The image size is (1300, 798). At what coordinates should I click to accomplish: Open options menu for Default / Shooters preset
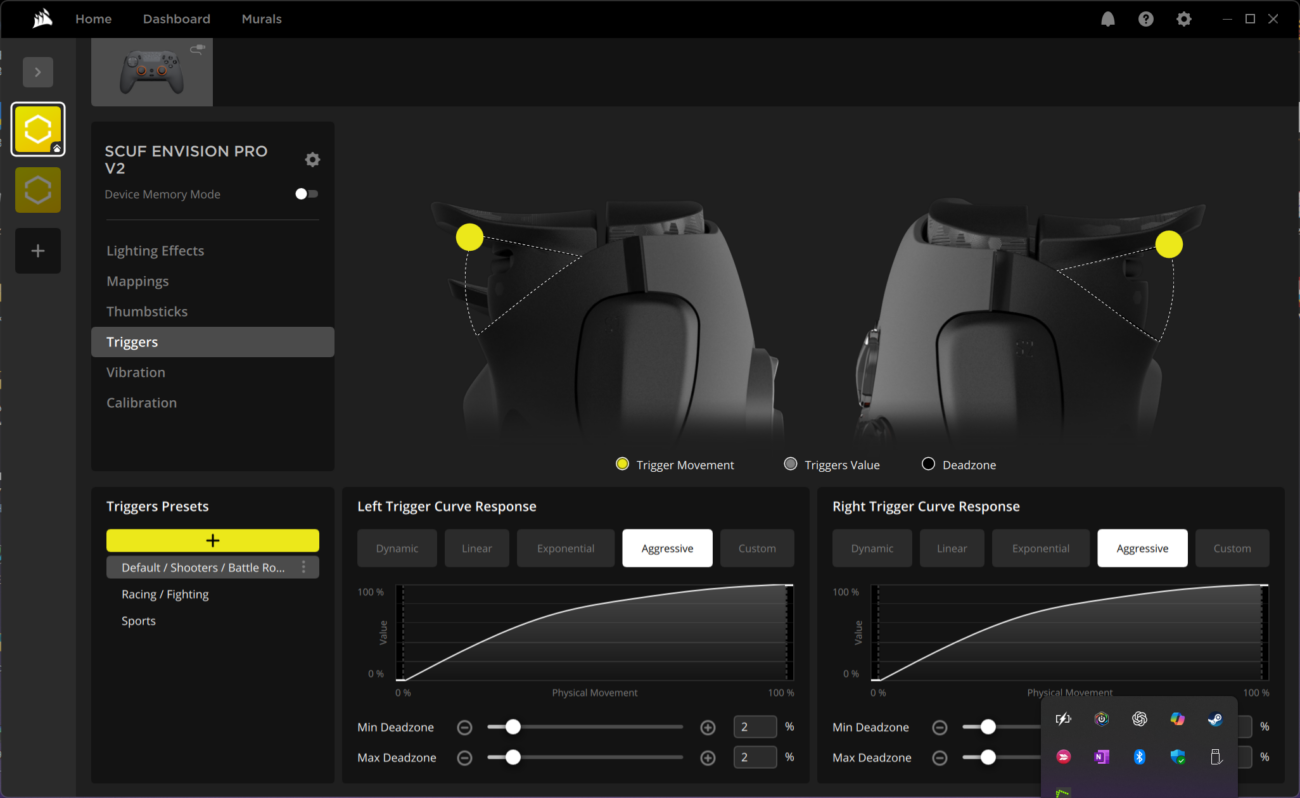305,567
